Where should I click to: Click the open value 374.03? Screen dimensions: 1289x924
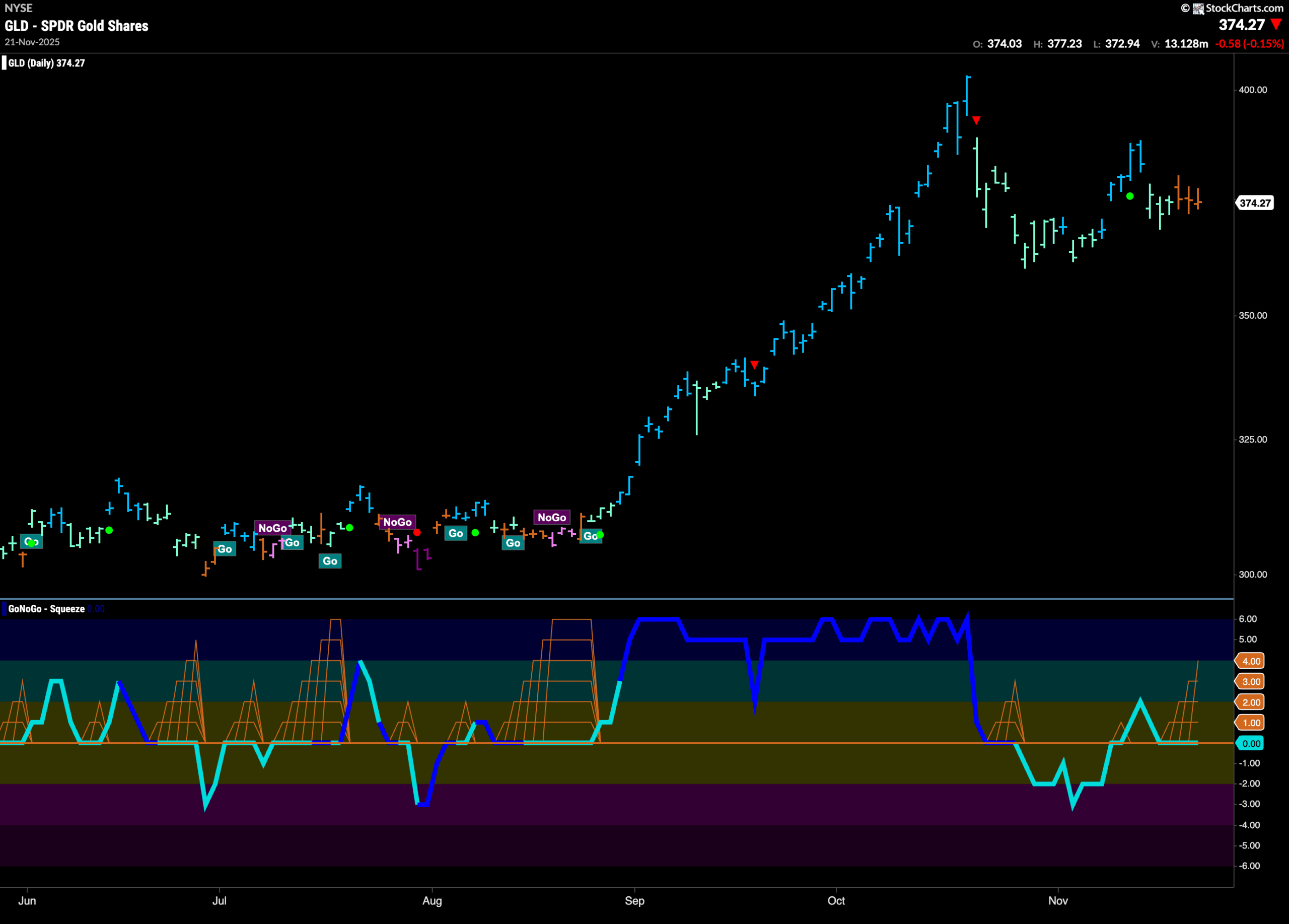coord(1004,44)
